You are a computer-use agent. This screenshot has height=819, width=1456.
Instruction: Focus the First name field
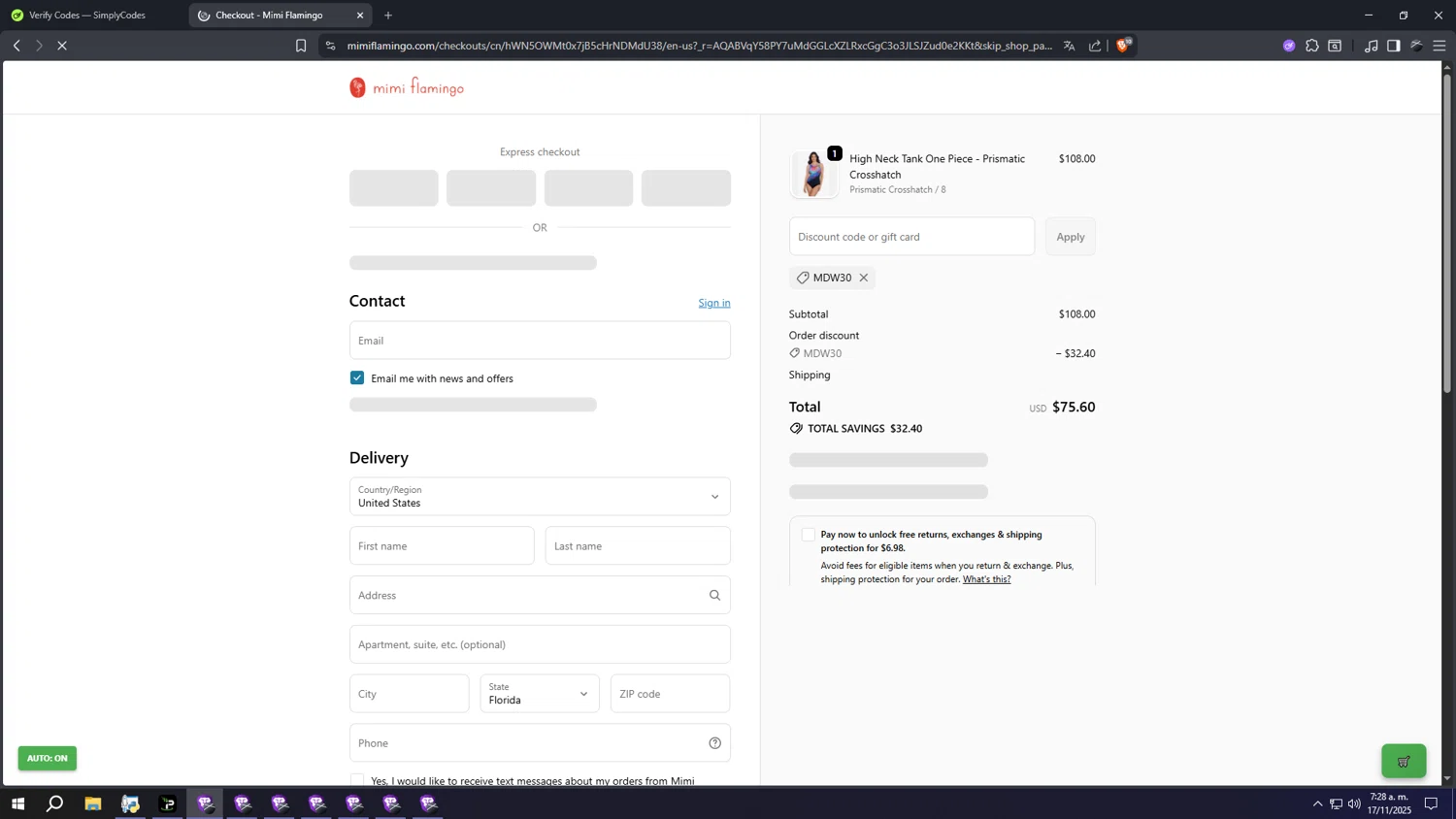tap(442, 545)
